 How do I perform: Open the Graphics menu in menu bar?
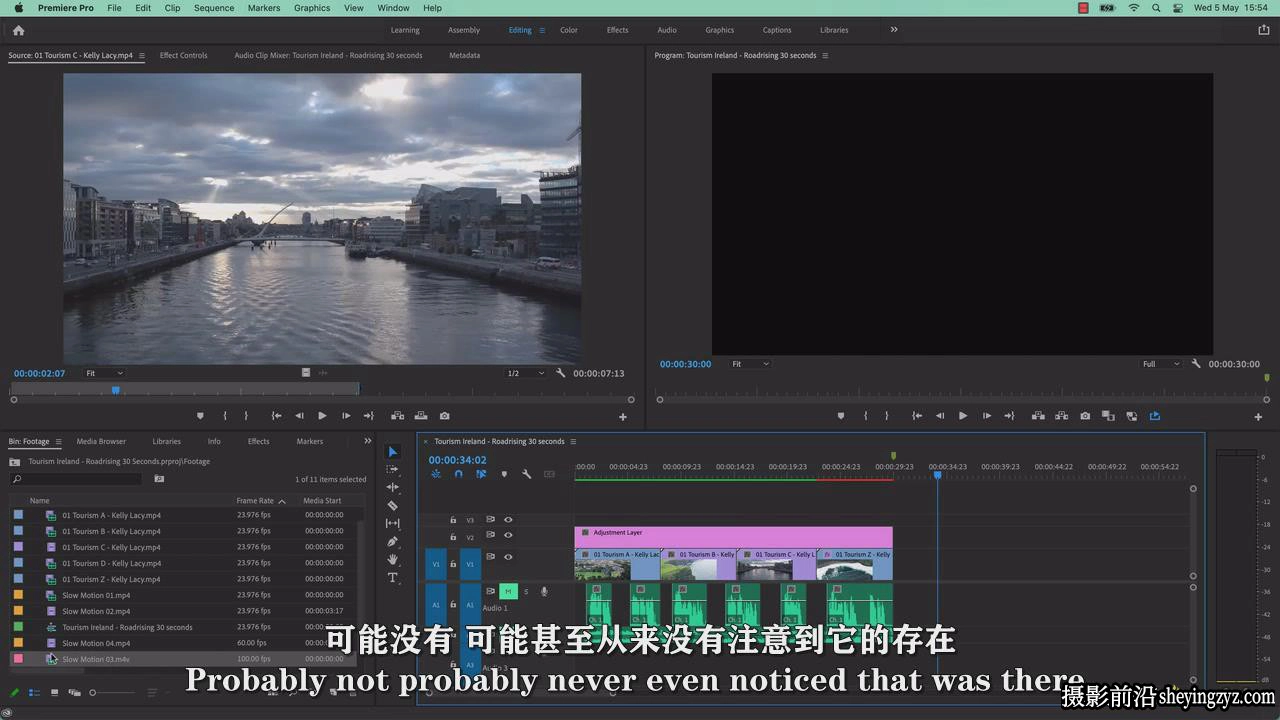312,8
